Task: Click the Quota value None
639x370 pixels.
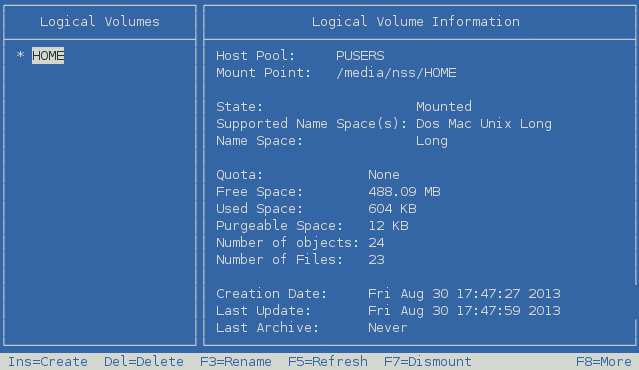Action: coord(384,175)
